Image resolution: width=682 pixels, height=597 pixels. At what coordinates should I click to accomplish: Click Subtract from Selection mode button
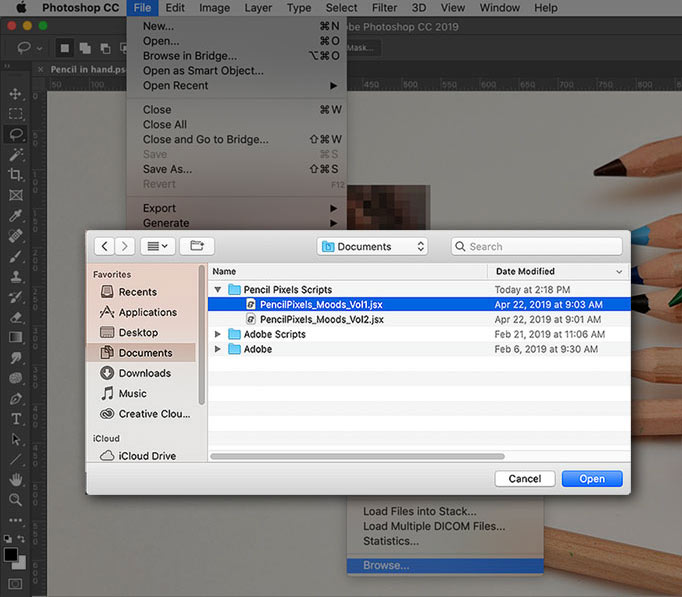tap(105, 48)
